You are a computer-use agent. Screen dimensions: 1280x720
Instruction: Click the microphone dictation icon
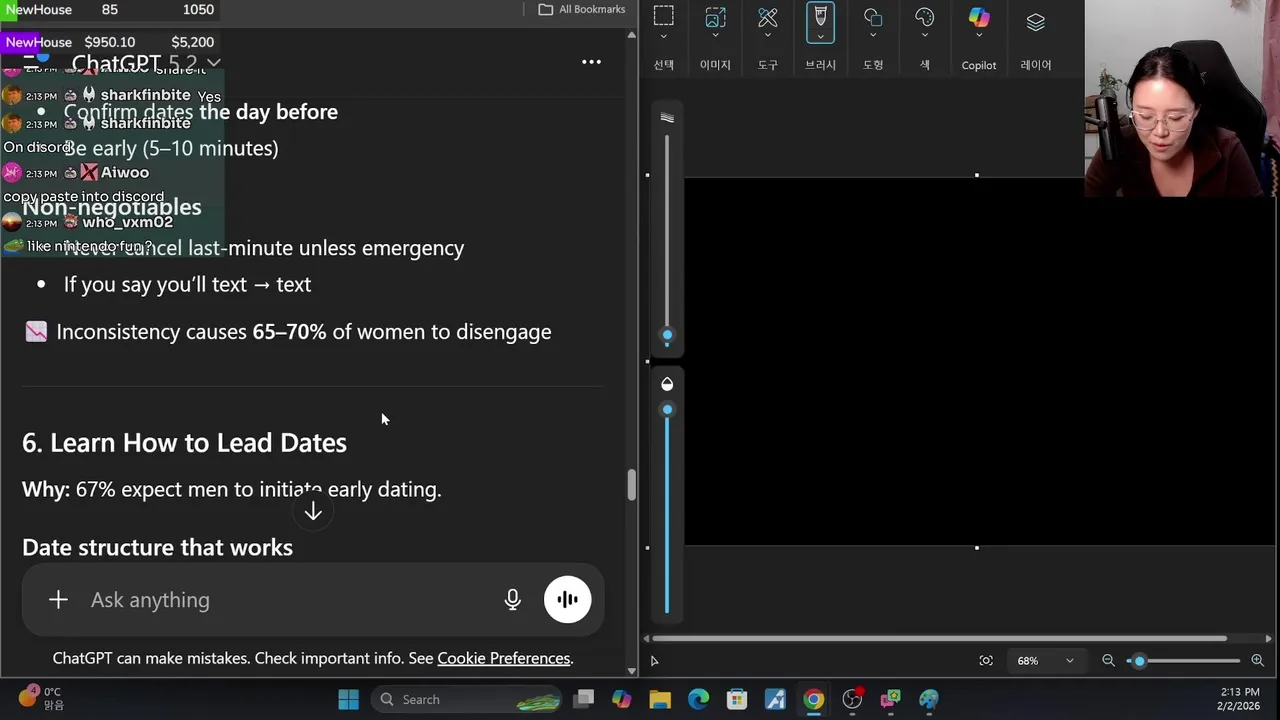pyautogui.click(x=512, y=599)
